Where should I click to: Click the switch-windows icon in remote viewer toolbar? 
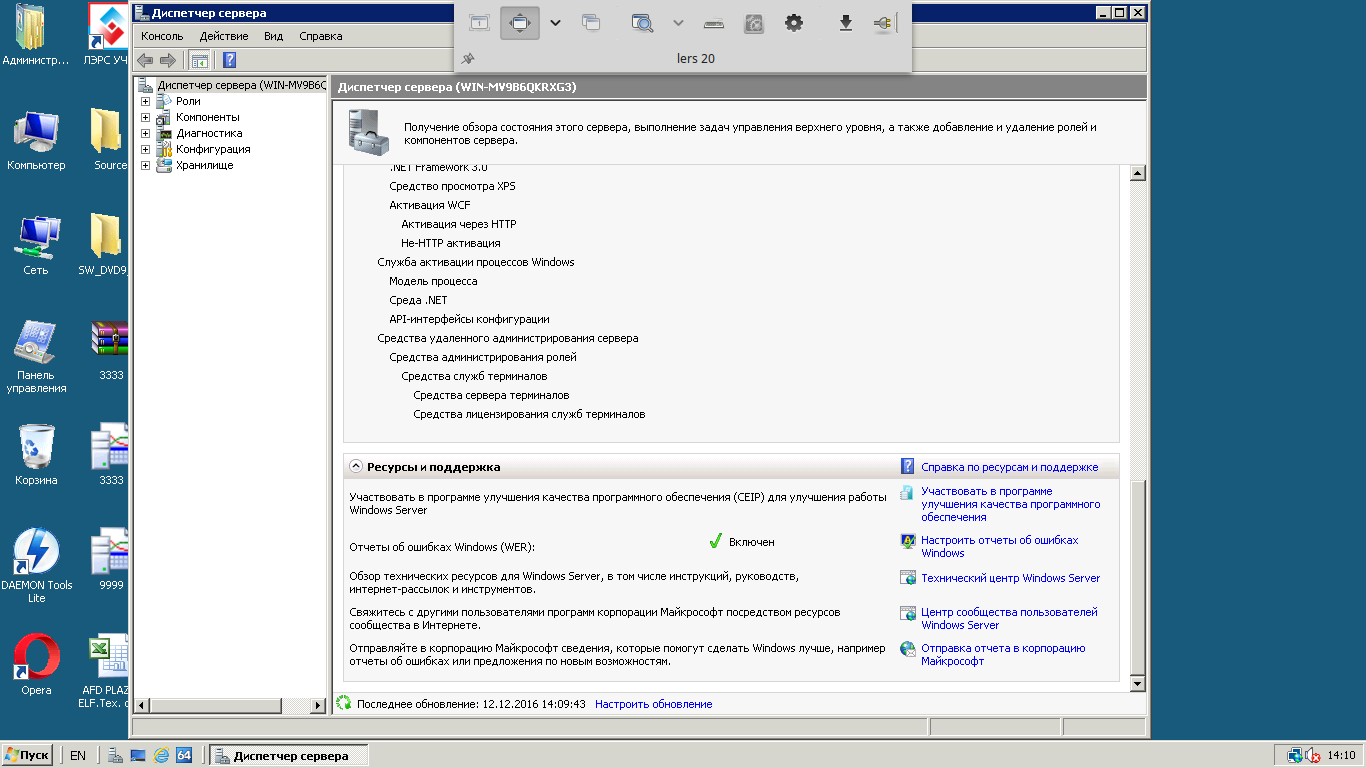pyautogui.click(x=591, y=22)
